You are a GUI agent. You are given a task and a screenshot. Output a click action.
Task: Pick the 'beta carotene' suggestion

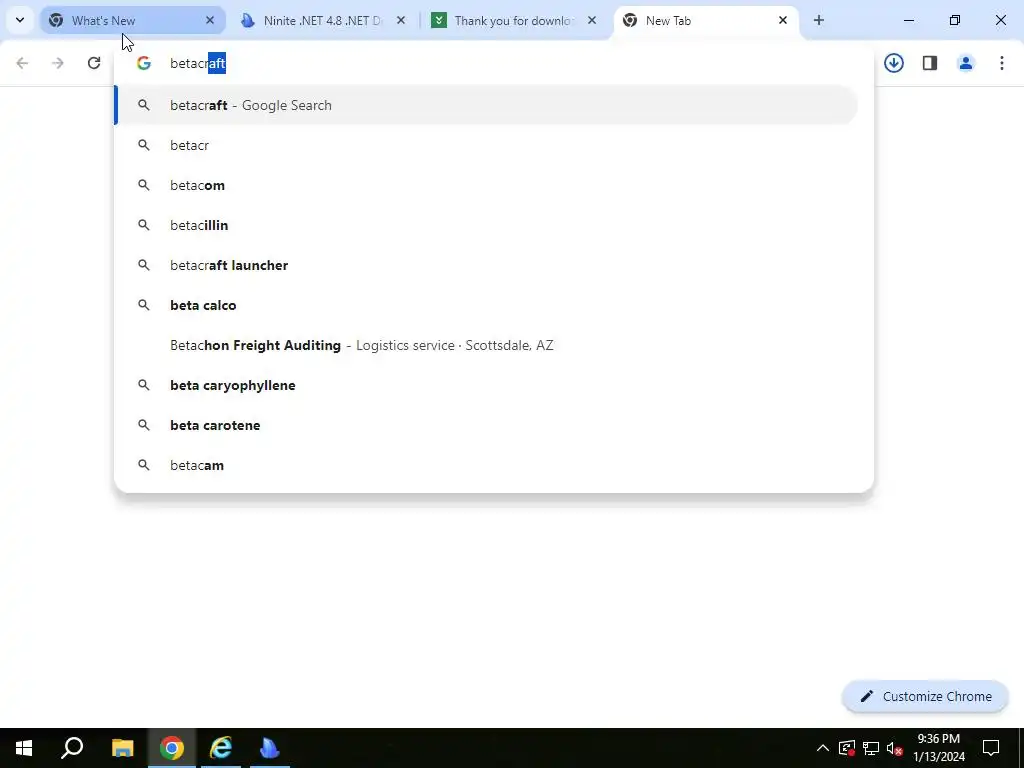(487, 425)
